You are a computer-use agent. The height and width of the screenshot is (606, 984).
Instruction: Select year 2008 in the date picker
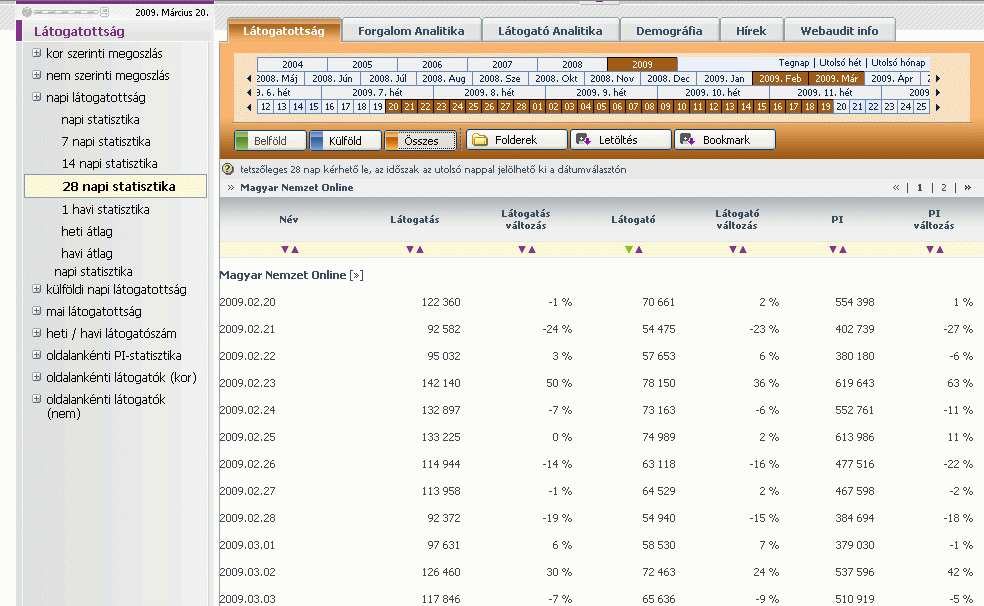point(572,64)
